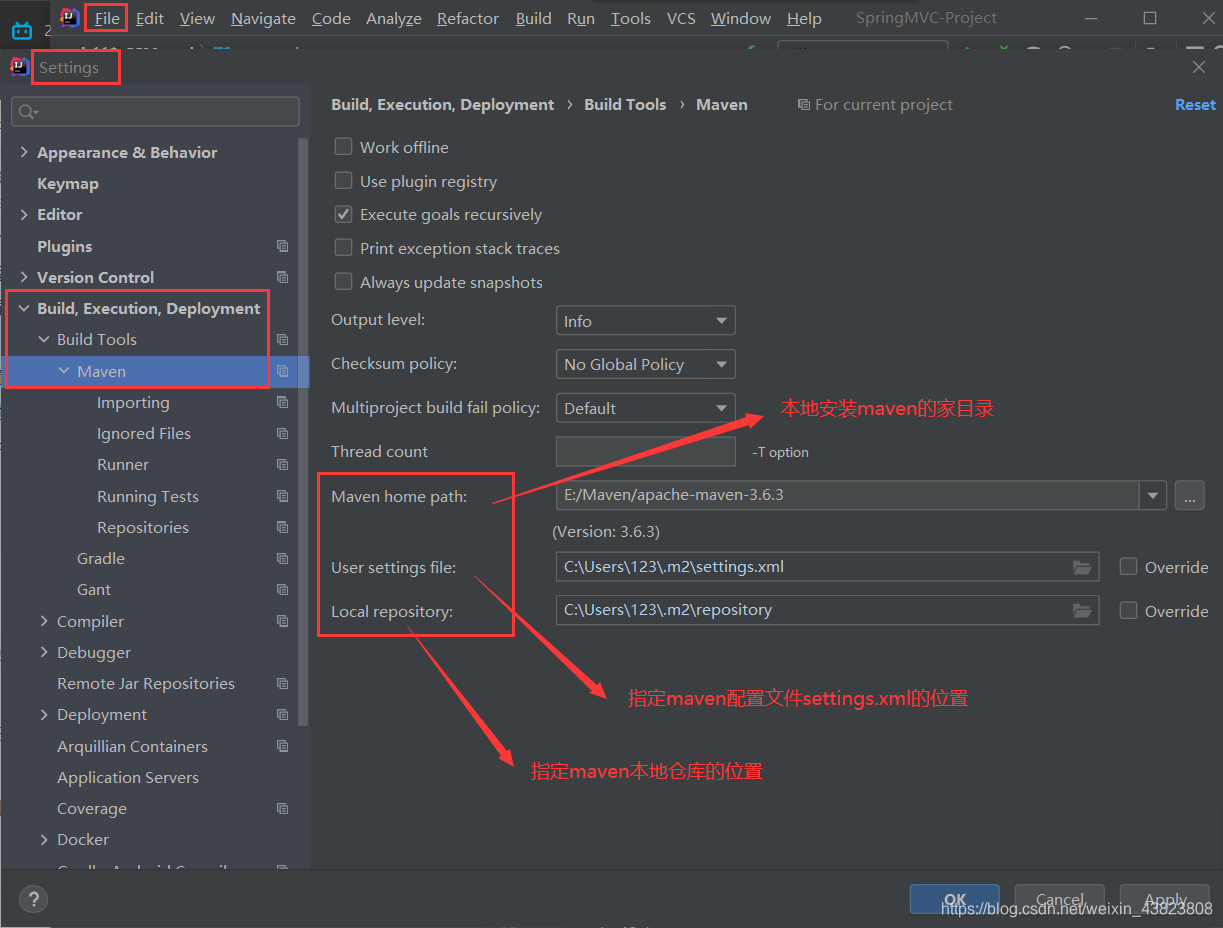Click project-level icon beside Version Control
This screenshot has height=928, width=1223.
pos(282,277)
